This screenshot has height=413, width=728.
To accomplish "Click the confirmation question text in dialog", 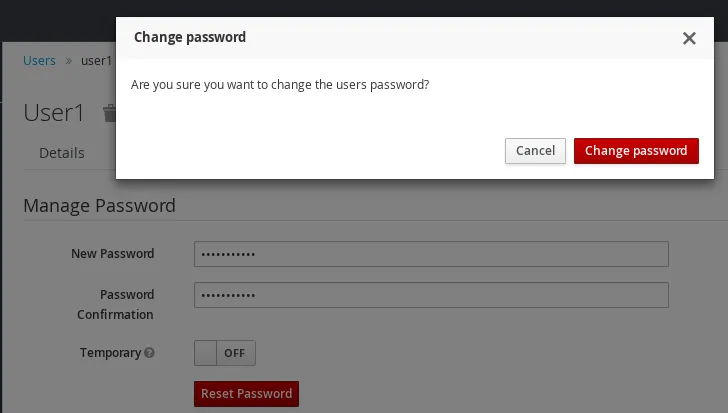I will click(280, 85).
